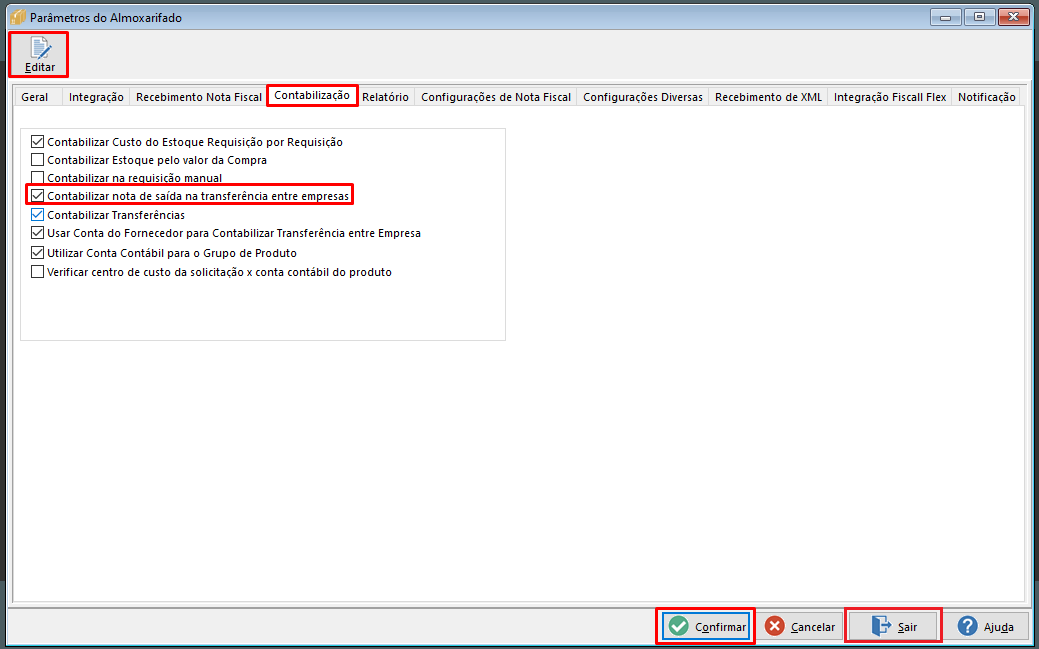This screenshot has height=649, width=1039.
Task: Enable Verificar centro de custo da solicitação
Action: (38, 272)
